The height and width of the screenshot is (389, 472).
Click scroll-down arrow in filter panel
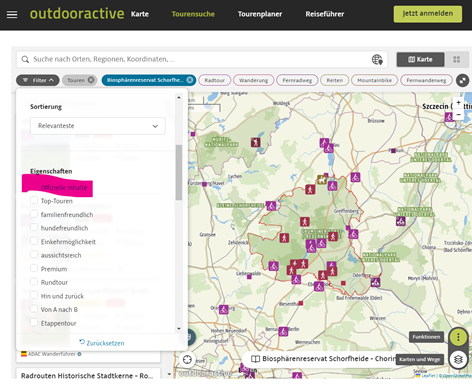[179, 329]
